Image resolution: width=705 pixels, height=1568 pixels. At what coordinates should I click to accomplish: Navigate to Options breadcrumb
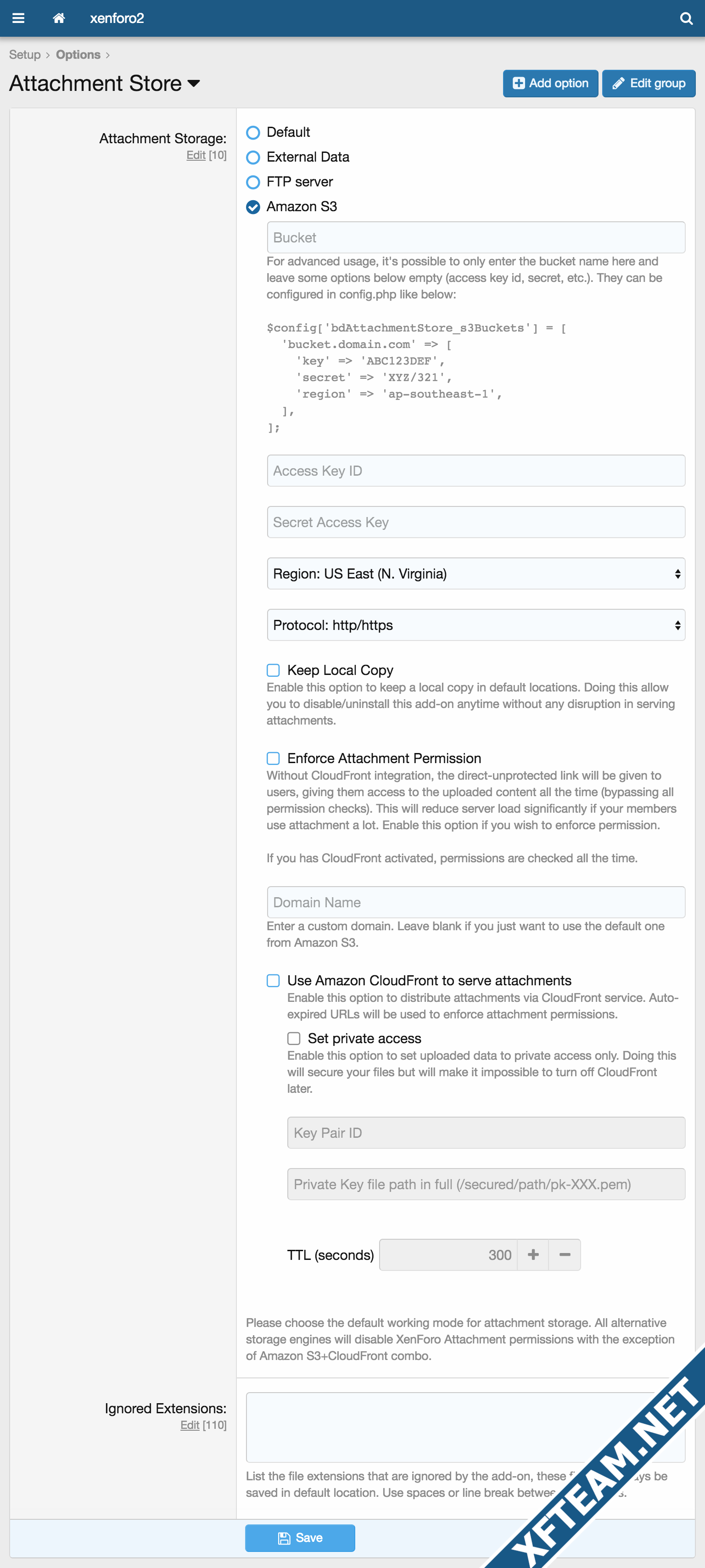tap(78, 55)
